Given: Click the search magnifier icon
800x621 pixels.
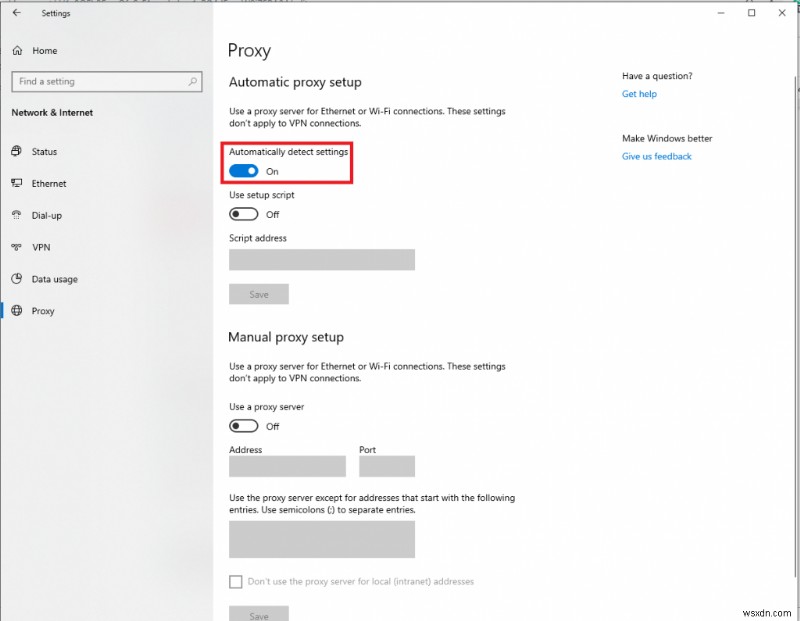Looking at the screenshot, I should click(x=192, y=81).
